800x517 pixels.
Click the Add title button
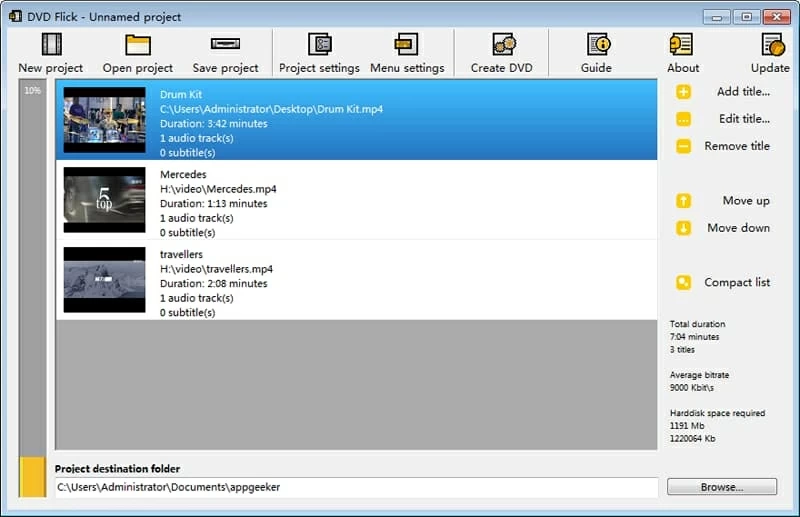coord(728,92)
